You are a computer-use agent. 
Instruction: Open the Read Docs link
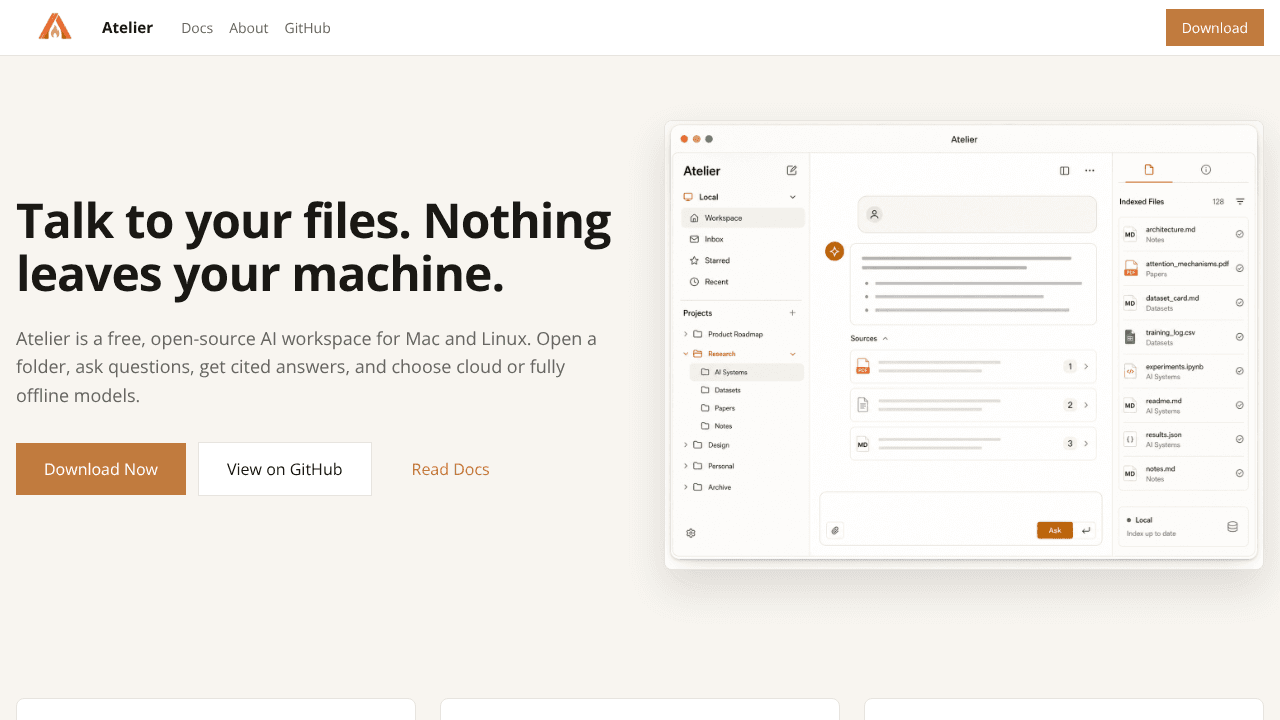[450, 469]
